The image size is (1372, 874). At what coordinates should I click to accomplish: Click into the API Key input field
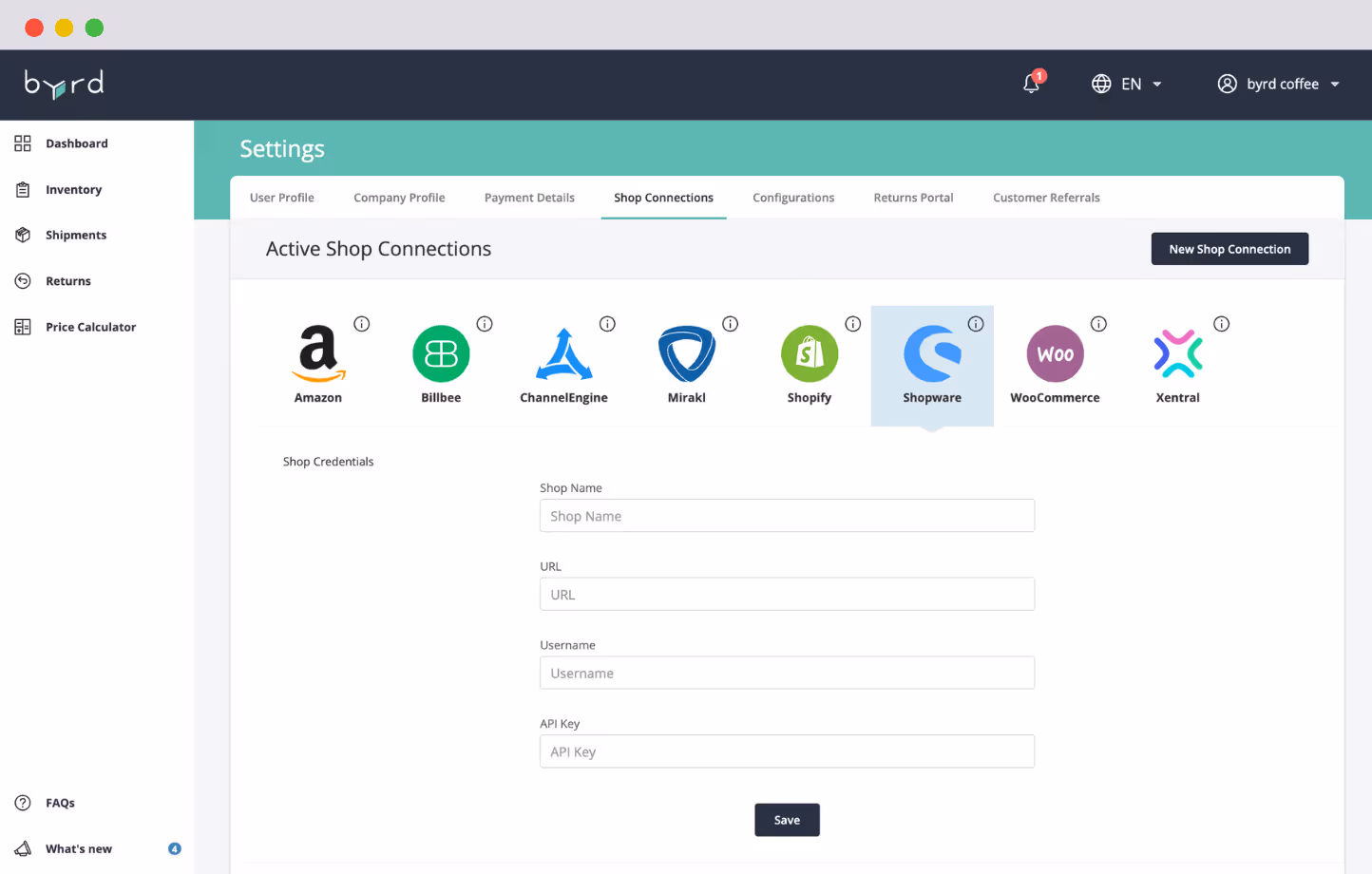pos(787,750)
